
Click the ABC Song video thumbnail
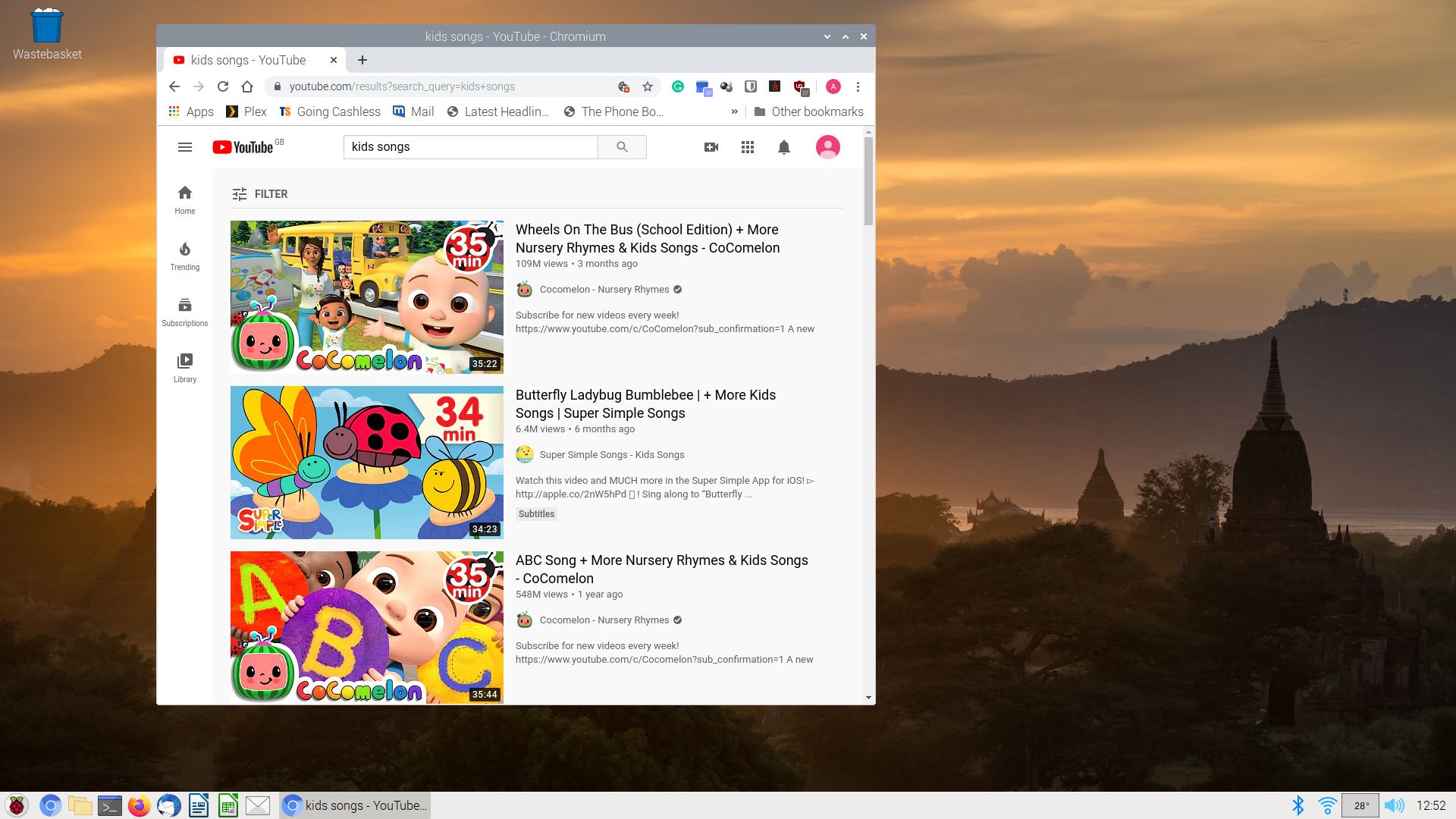tap(366, 627)
